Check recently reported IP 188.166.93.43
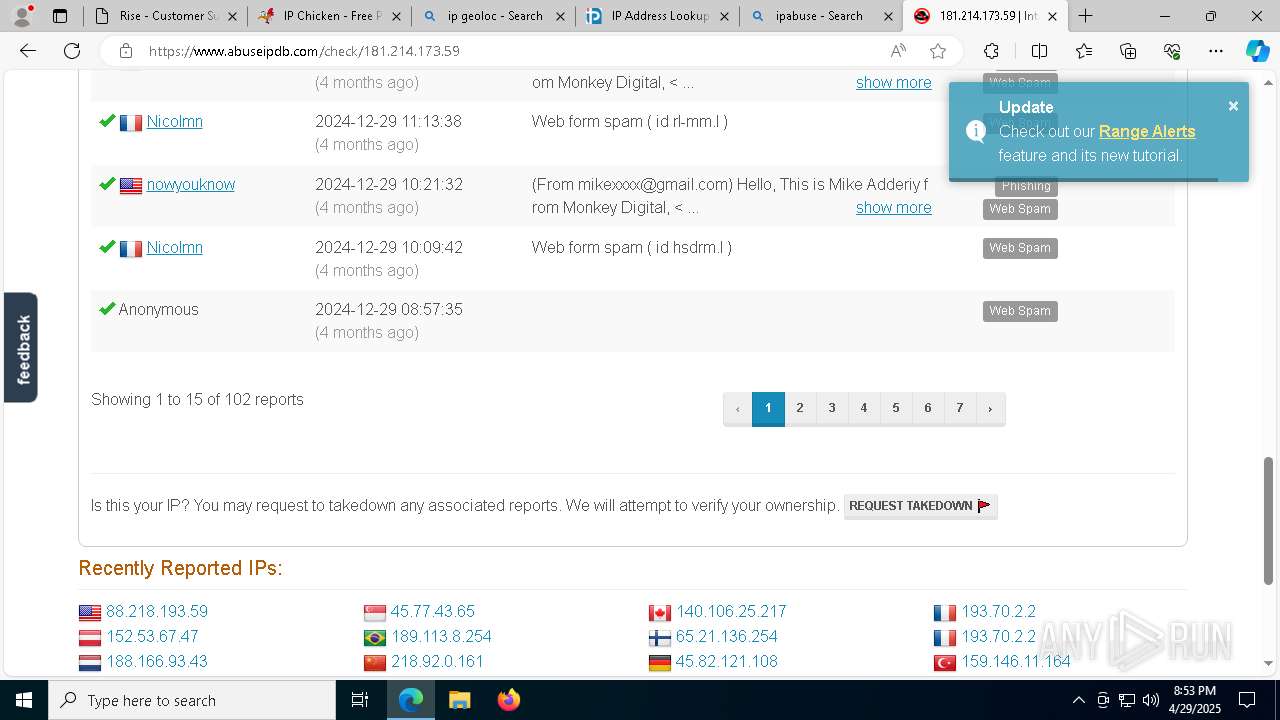The width and height of the screenshot is (1280, 720). click(156, 661)
